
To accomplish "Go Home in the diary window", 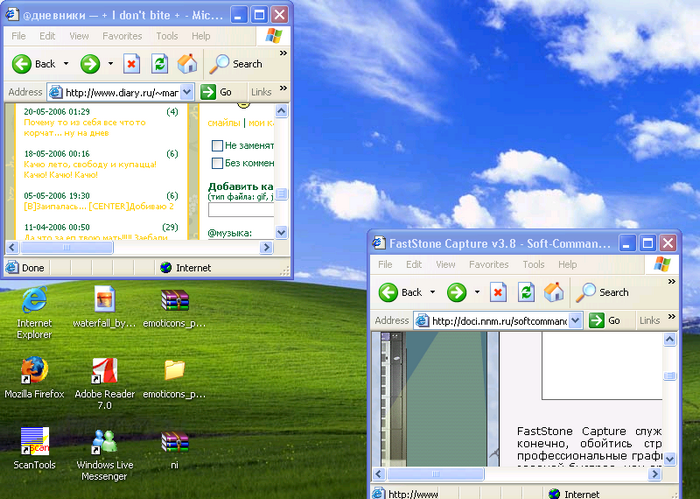I will coord(187,64).
